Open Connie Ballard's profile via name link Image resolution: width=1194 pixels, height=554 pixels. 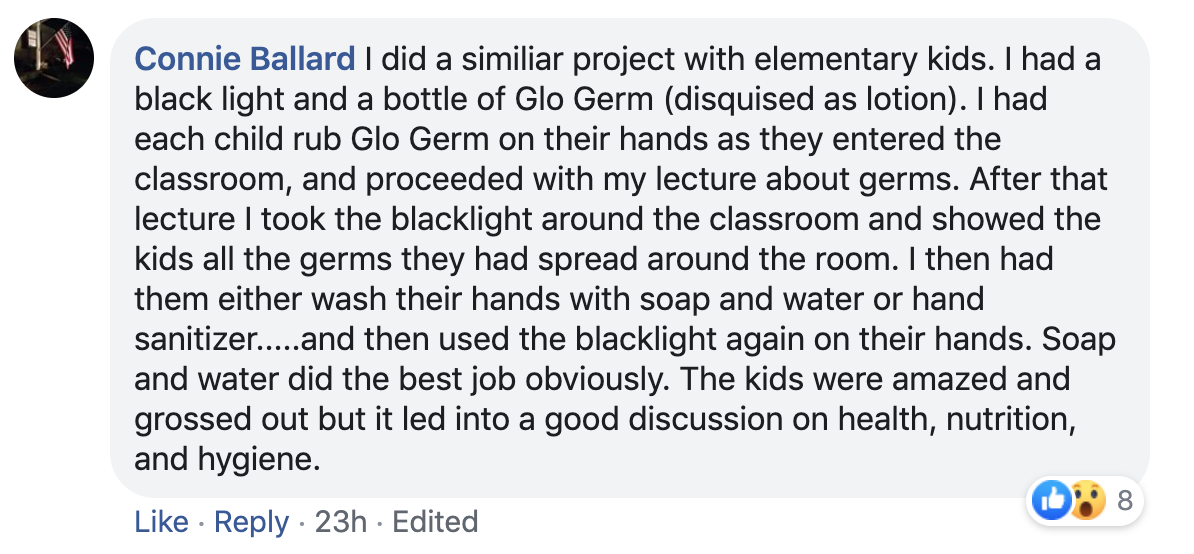pos(244,59)
